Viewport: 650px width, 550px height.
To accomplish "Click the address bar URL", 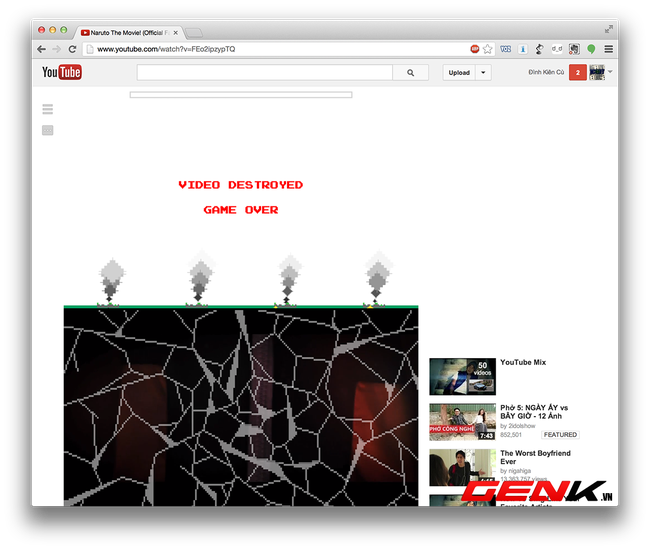I will [x=166, y=49].
